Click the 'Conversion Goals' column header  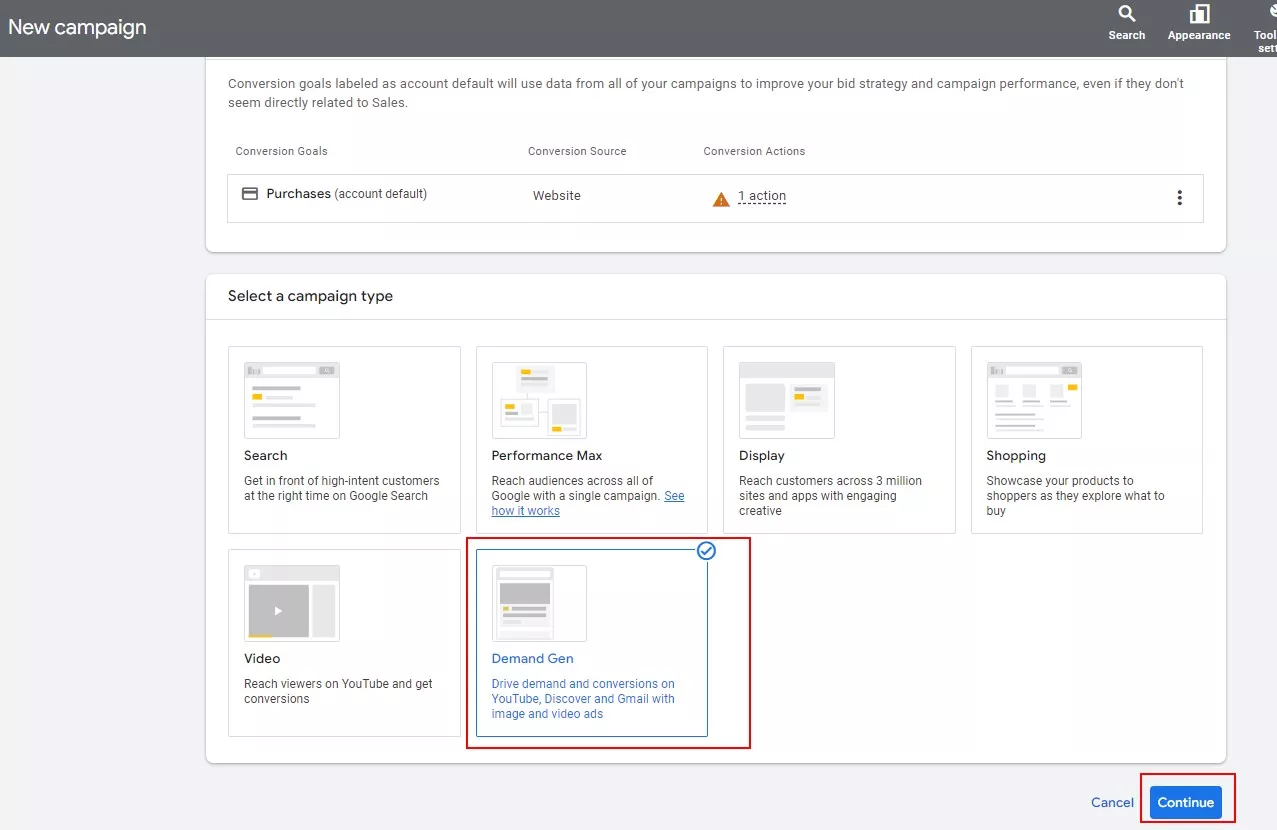(282, 151)
